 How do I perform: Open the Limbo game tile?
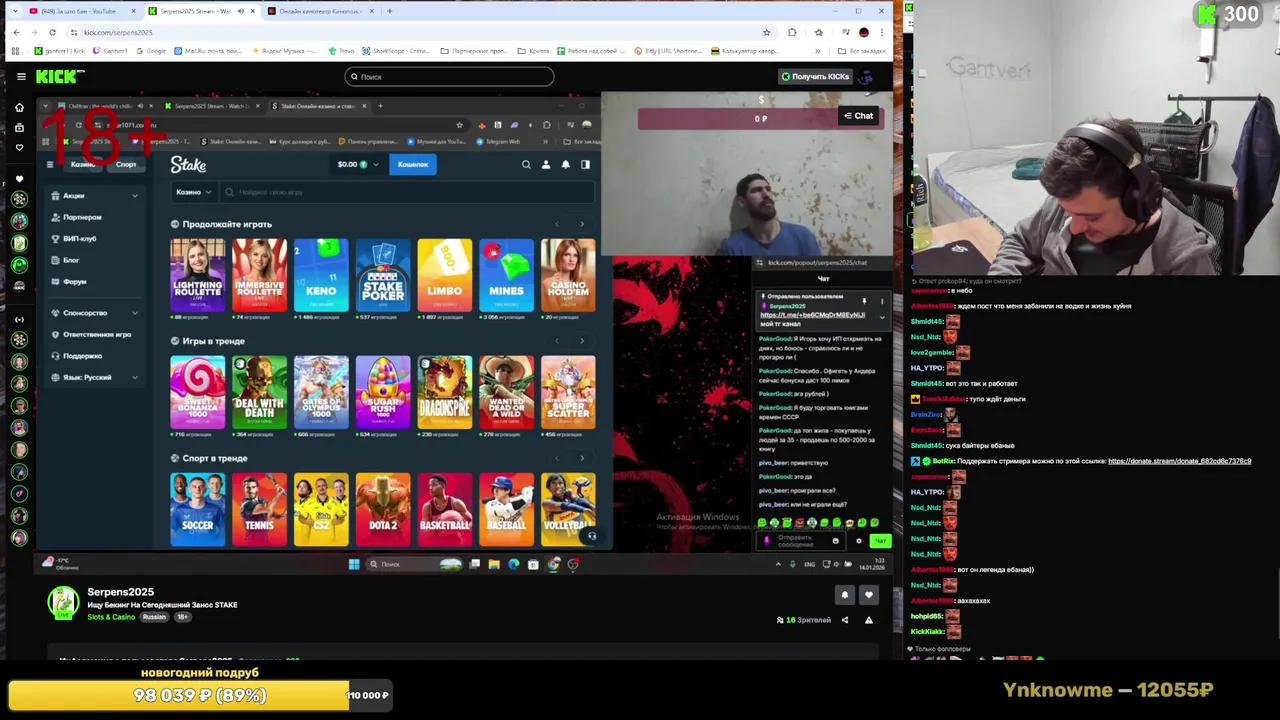[x=445, y=275]
